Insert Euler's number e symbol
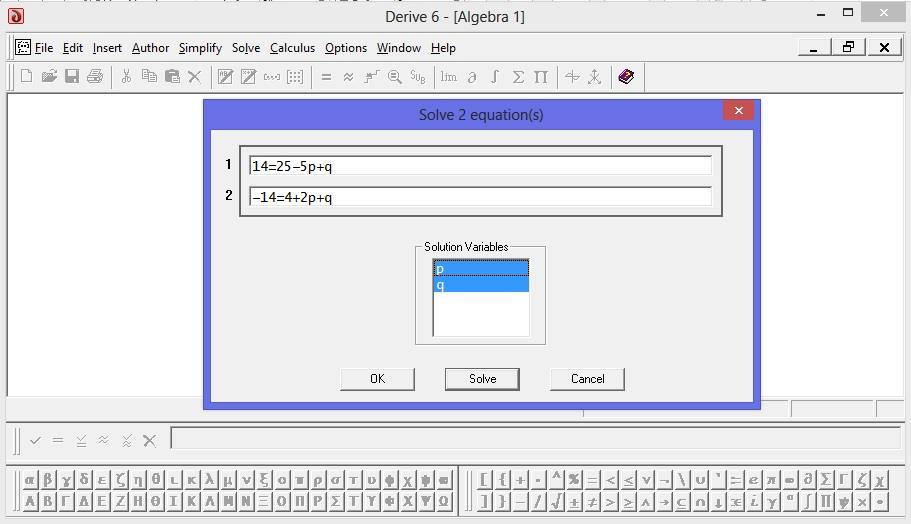The height and width of the screenshot is (524, 911). (754, 480)
